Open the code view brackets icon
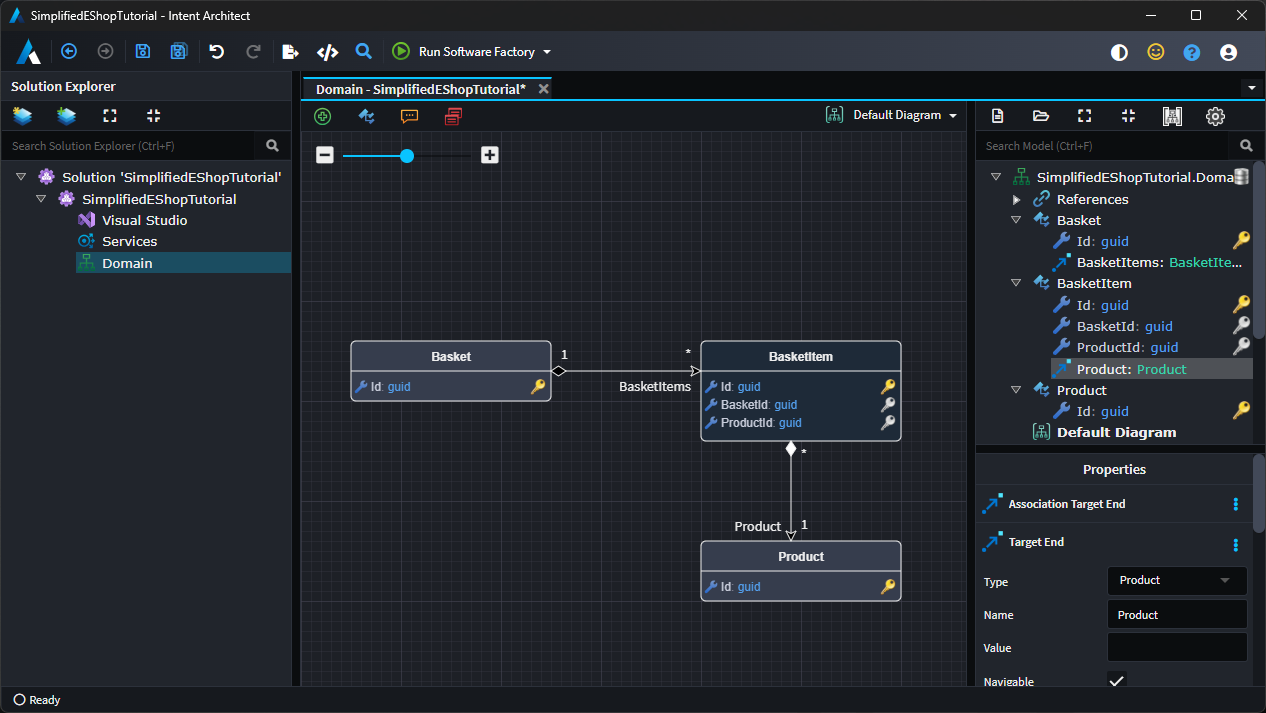 click(327, 52)
